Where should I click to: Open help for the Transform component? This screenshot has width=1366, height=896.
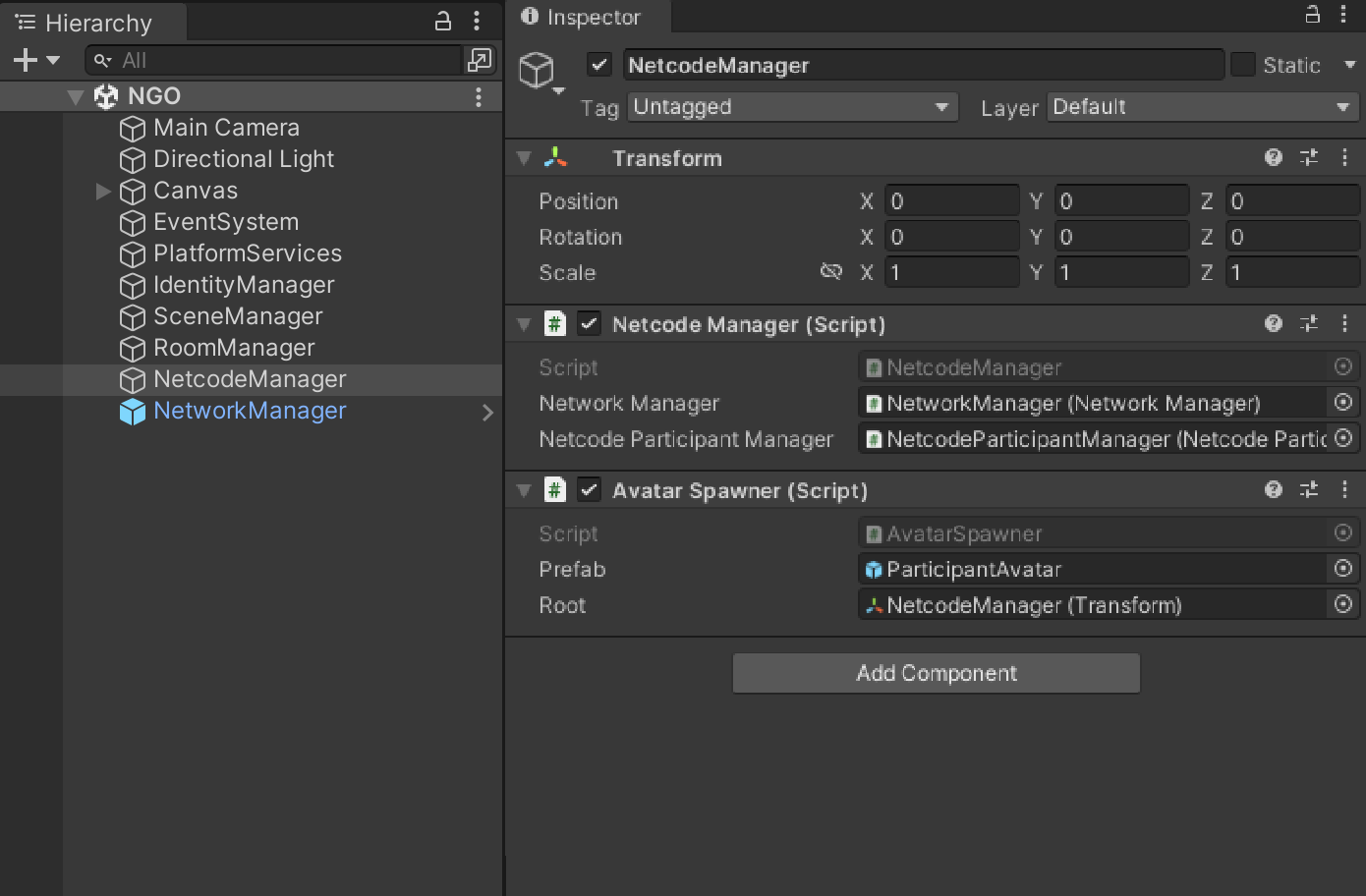pyautogui.click(x=1274, y=157)
